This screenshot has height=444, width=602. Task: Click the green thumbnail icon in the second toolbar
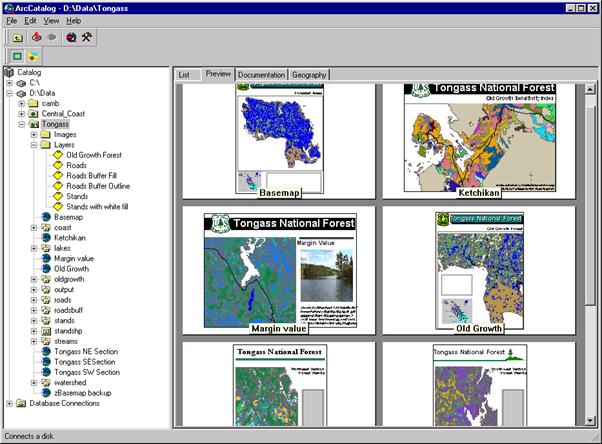click(17, 56)
